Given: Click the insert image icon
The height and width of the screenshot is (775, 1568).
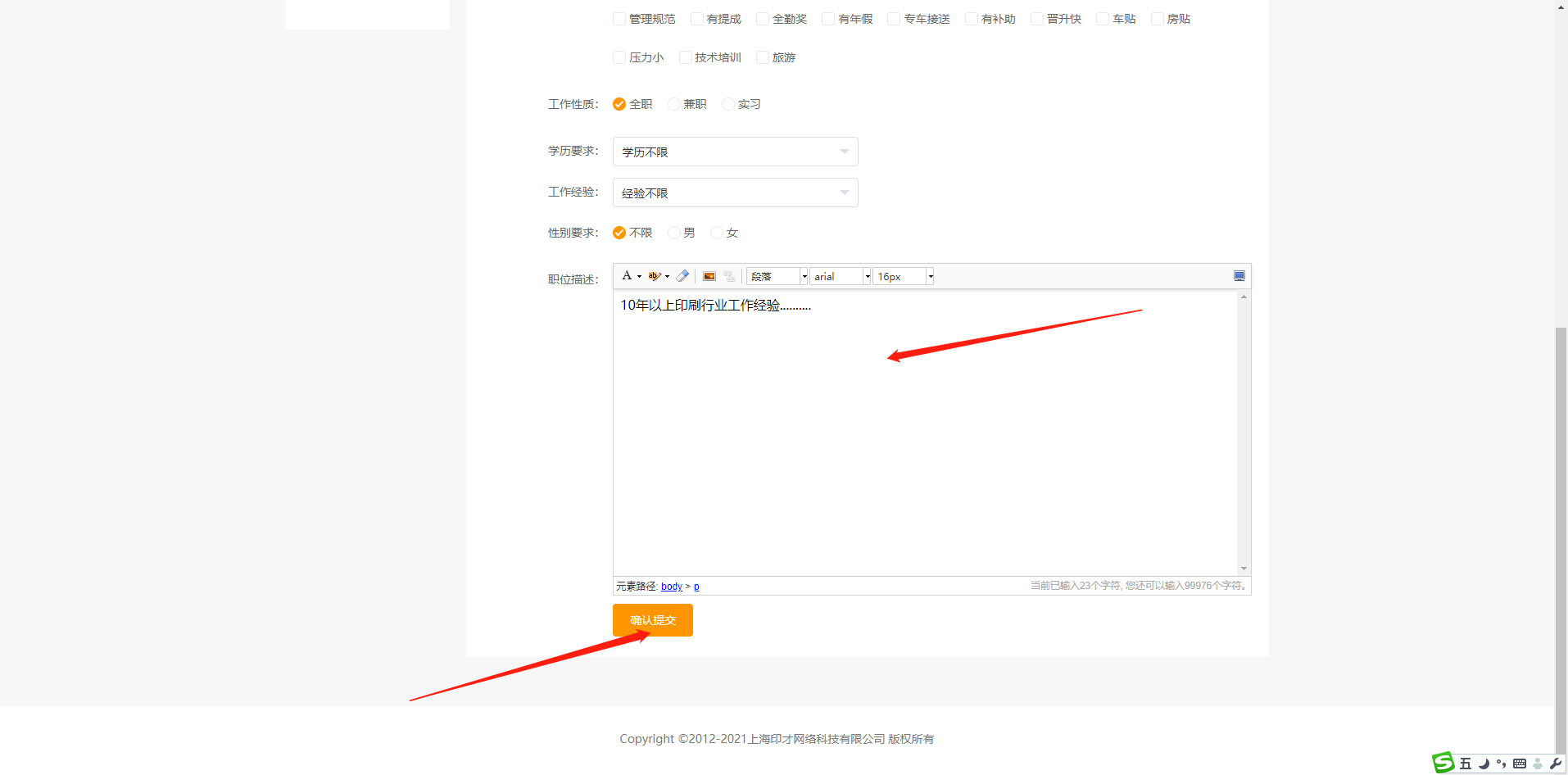Looking at the screenshot, I should pyautogui.click(x=709, y=276).
